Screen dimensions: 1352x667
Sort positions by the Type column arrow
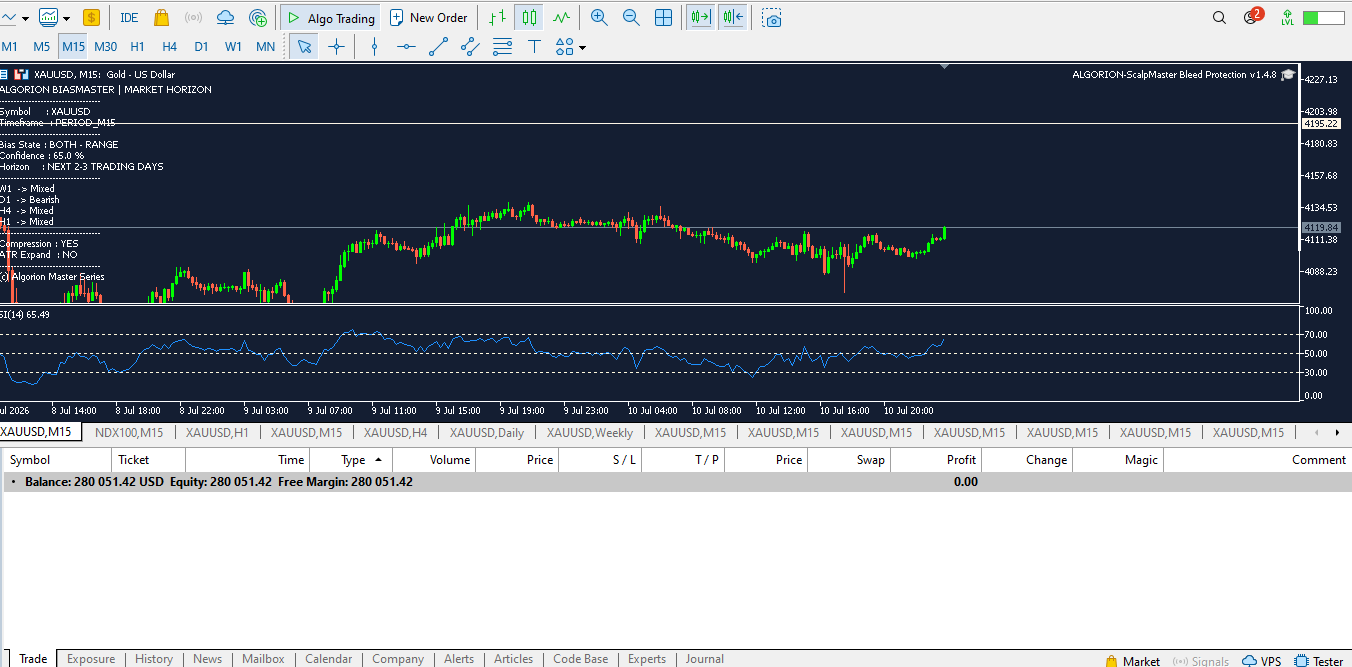[x=378, y=460]
